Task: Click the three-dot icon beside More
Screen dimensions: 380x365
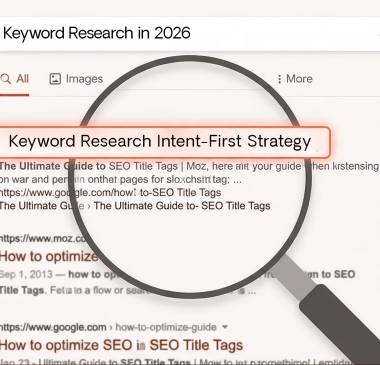Action: pyautogui.click(x=279, y=79)
